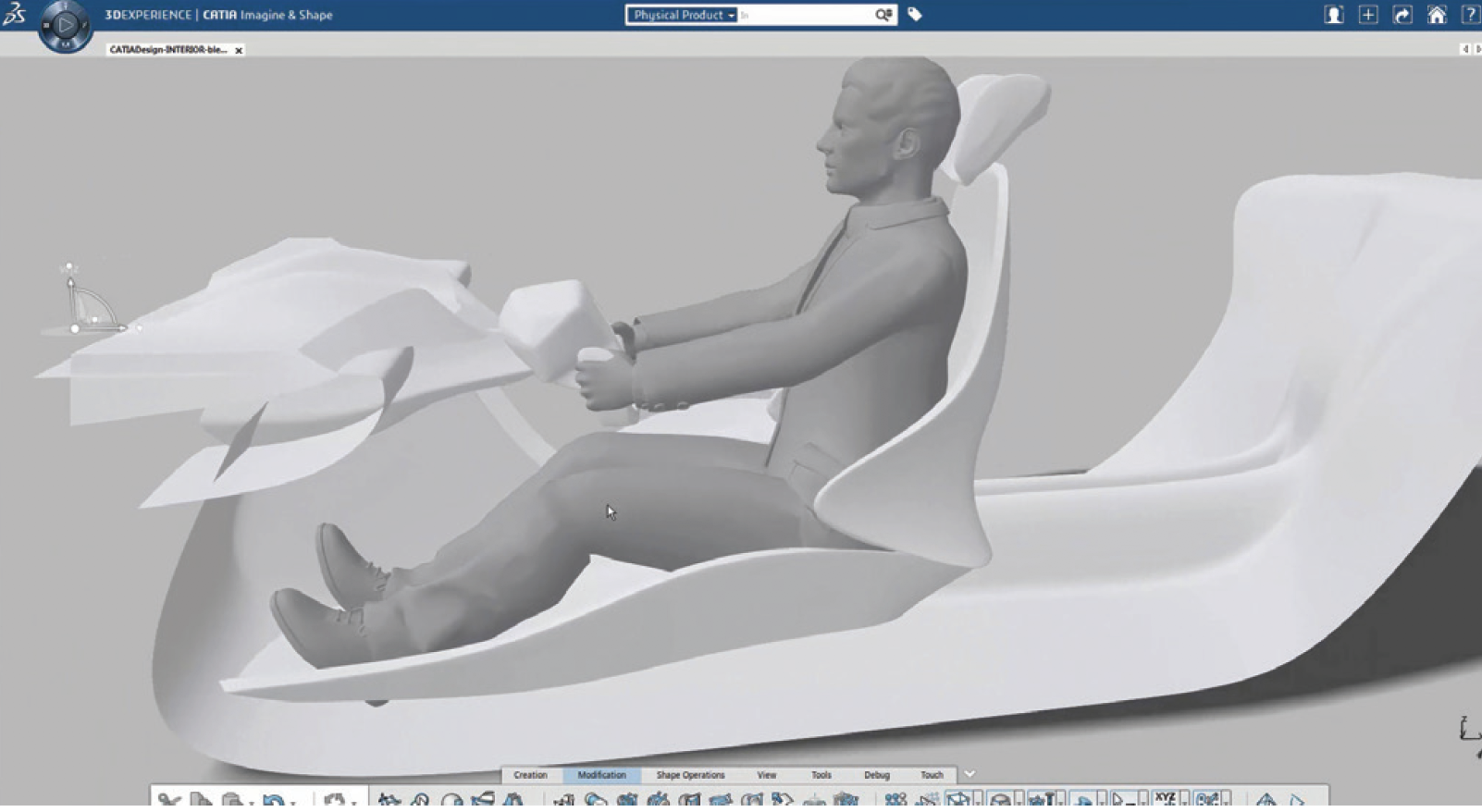Click the search magnifier button
Viewport: 1482px width, 812px height.
[883, 15]
